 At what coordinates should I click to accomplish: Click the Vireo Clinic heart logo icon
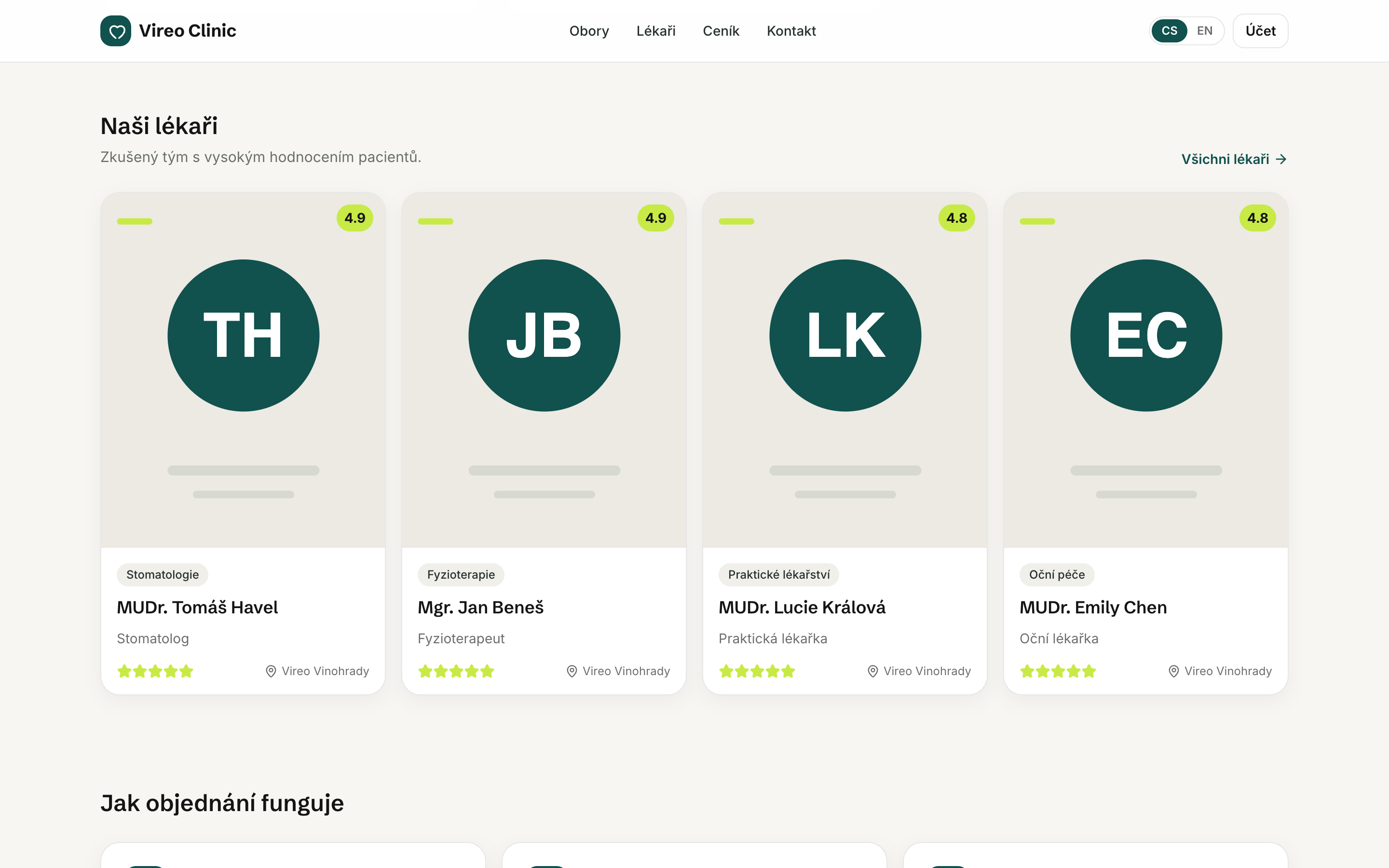point(115,31)
